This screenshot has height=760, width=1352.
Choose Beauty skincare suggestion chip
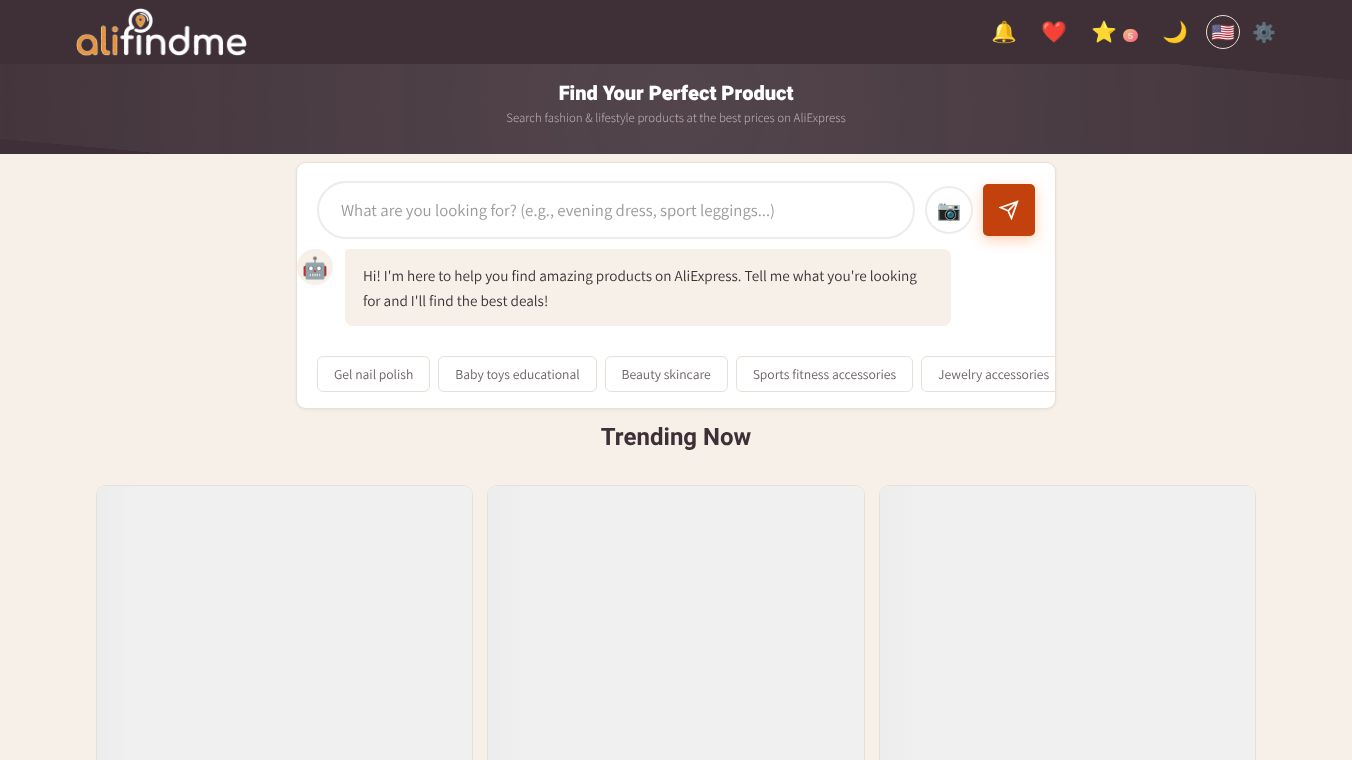(x=666, y=374)
